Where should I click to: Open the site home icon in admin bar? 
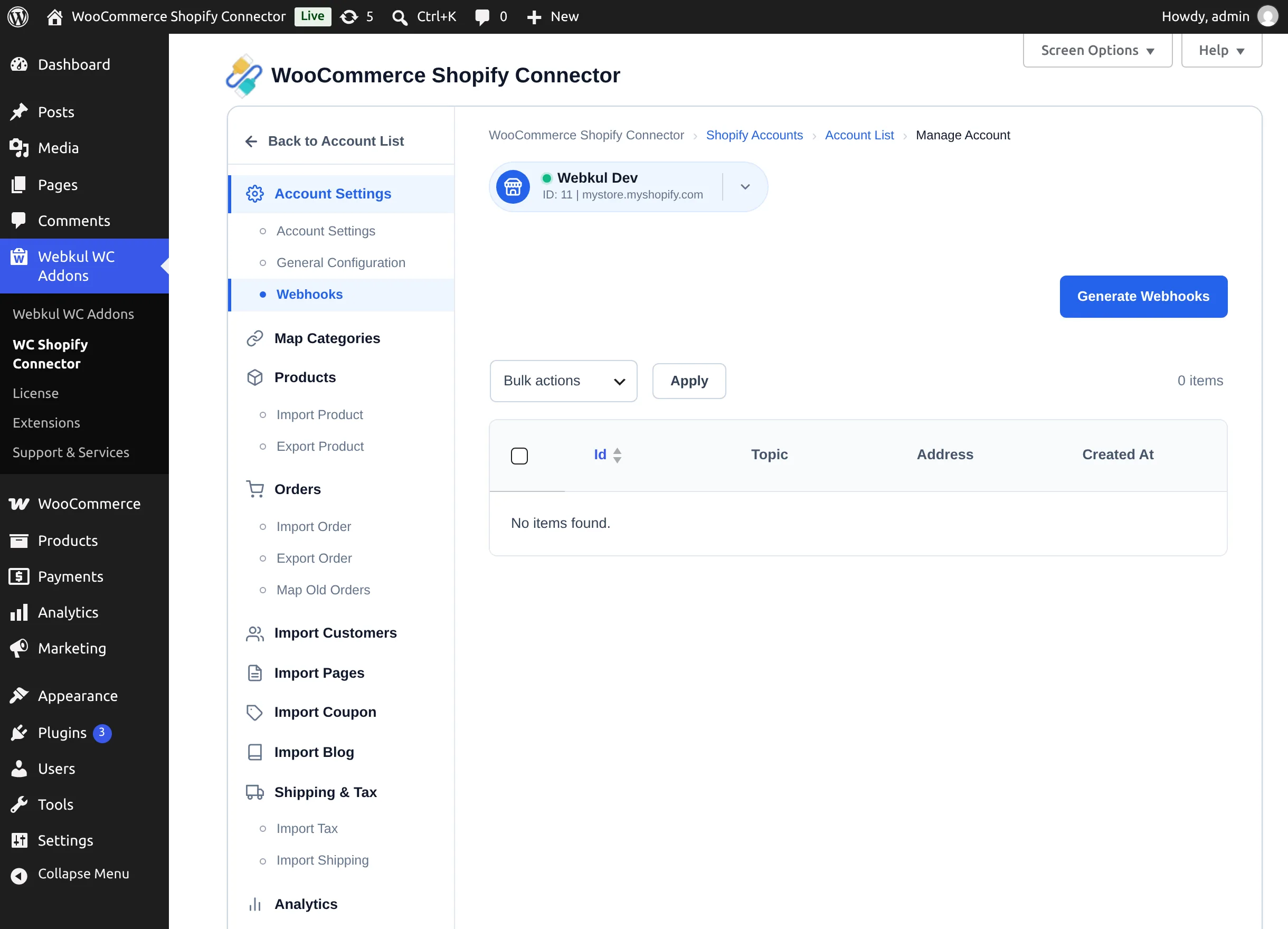(x=54, y=17)
